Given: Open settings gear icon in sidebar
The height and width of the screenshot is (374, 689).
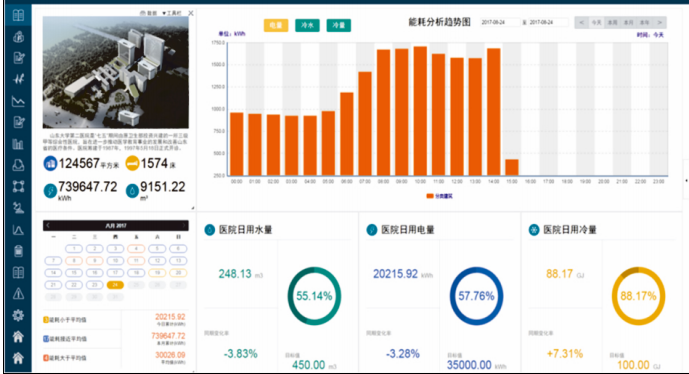Looking at the screenshot, I should tap(18, 315).
